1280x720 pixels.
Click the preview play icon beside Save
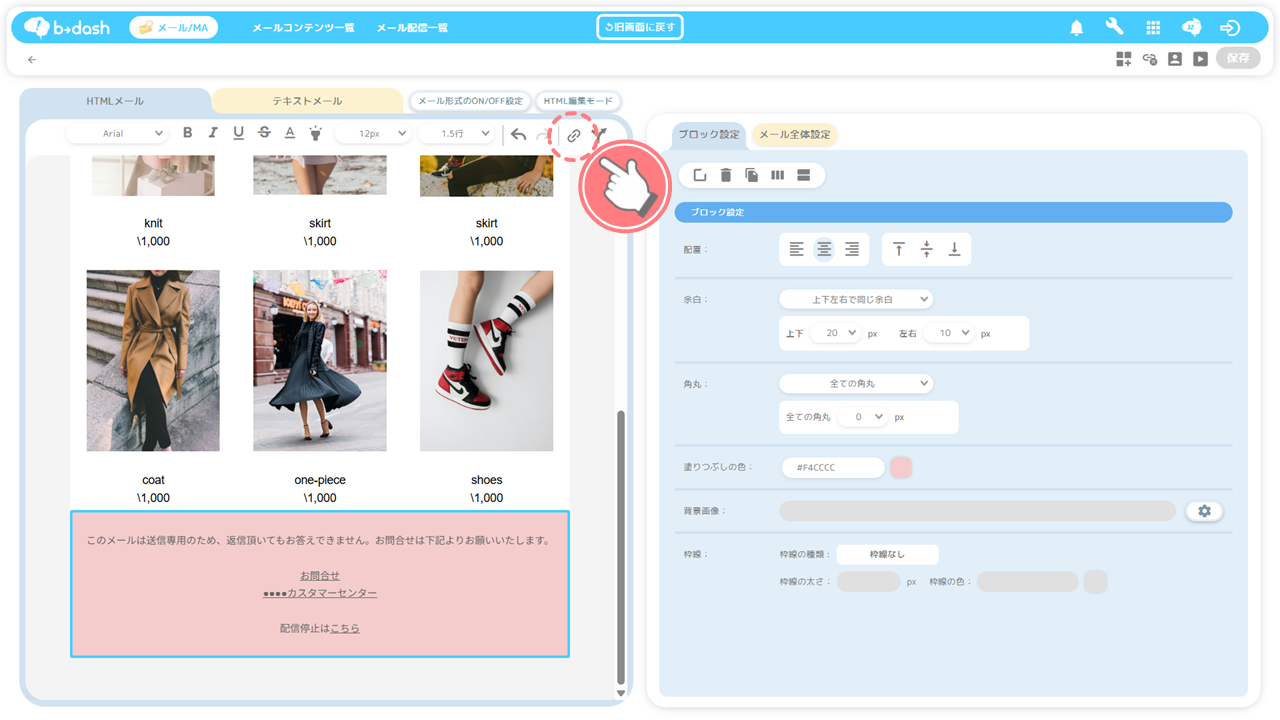point(1200,59)
